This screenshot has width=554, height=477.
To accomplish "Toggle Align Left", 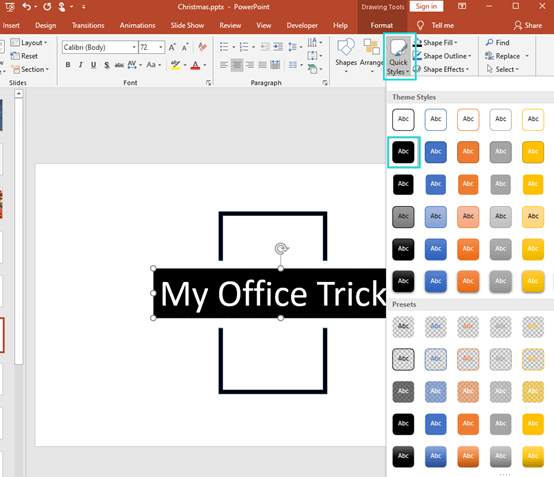I will 224,65.
